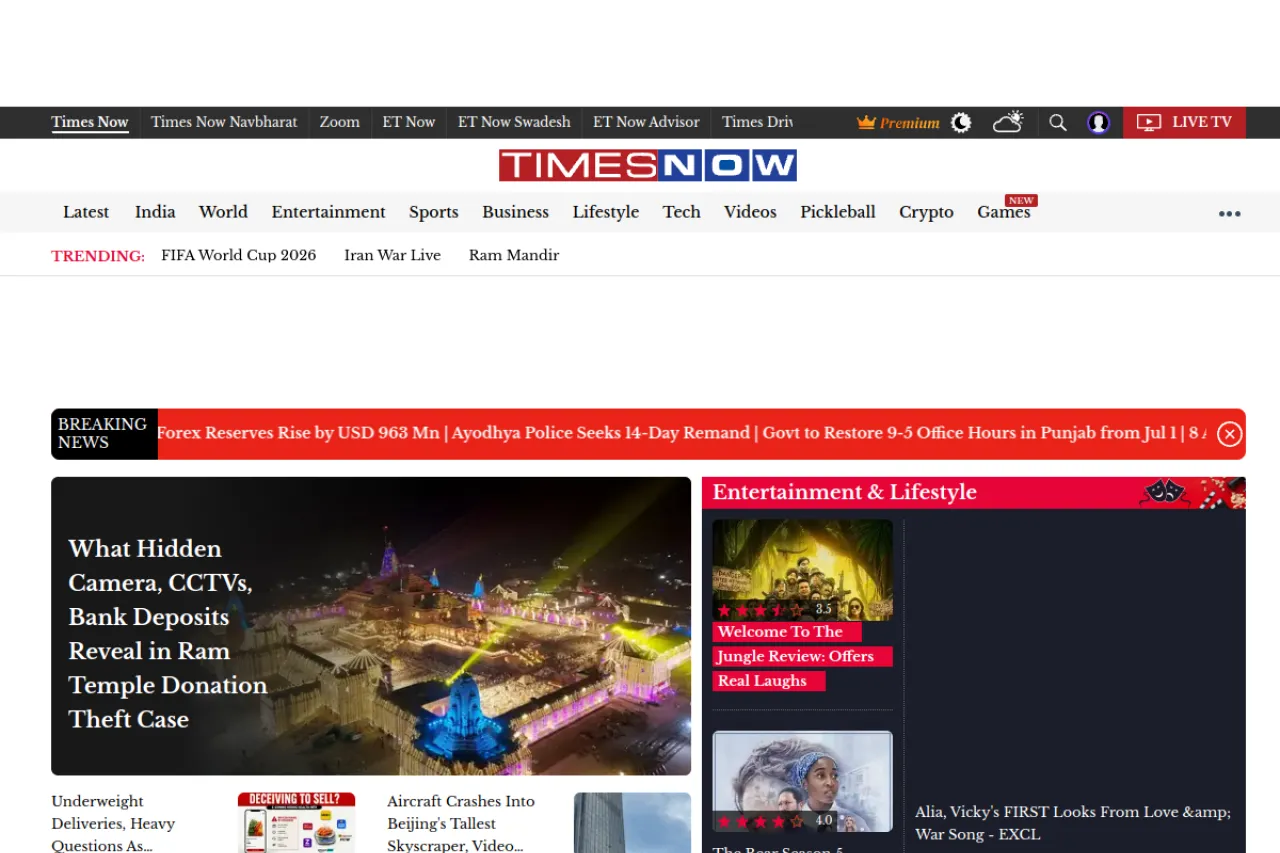Image resolution: width=1280 pixels, height=853 pixels.
Task: Go to Times Now logo homepage
Action: (648, 165)
